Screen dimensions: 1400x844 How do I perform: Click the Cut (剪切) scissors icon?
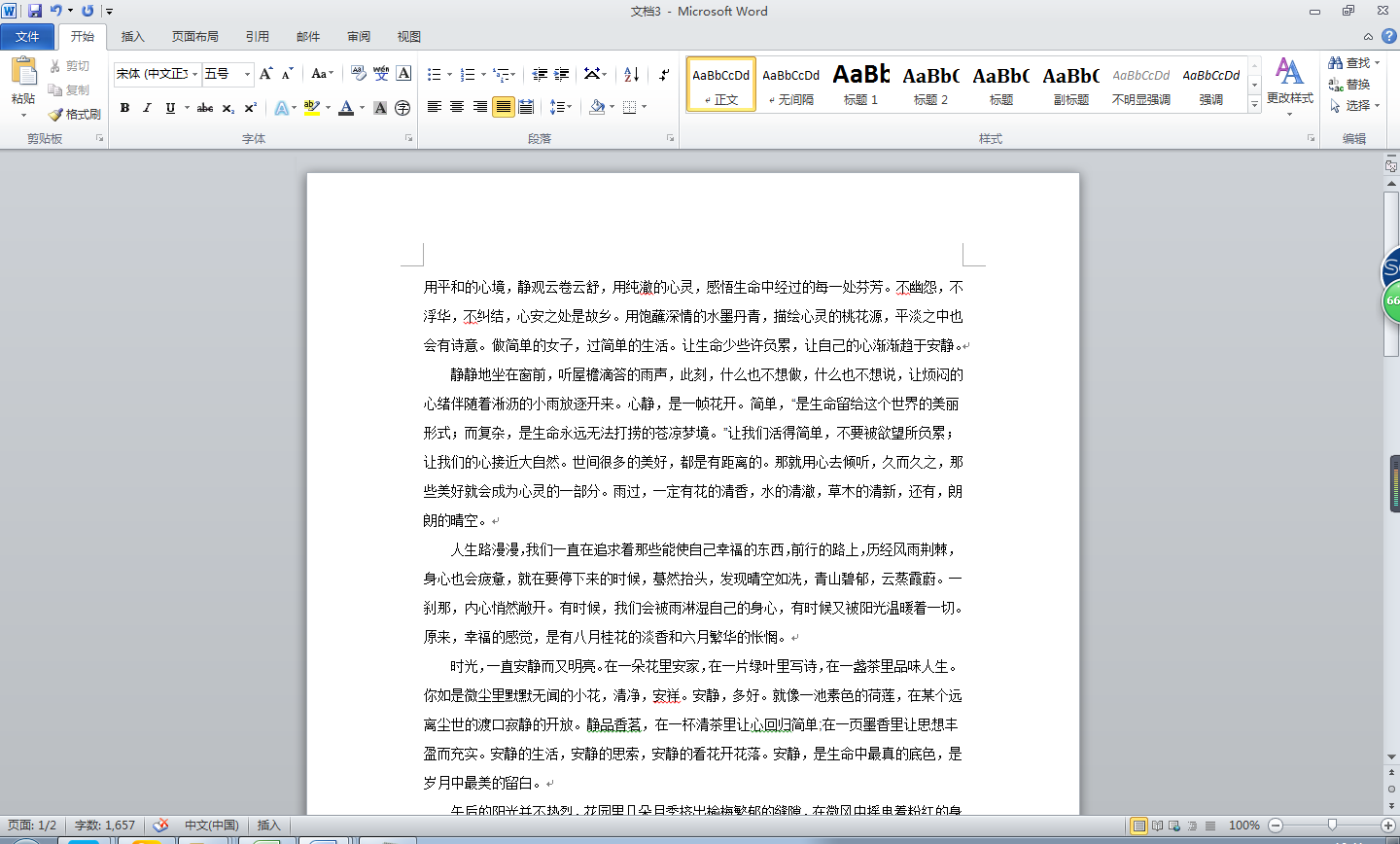(x=55, y=66)
